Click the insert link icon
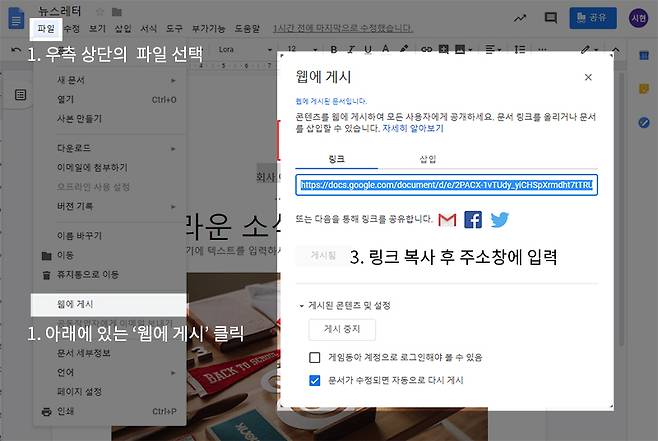 426,50
